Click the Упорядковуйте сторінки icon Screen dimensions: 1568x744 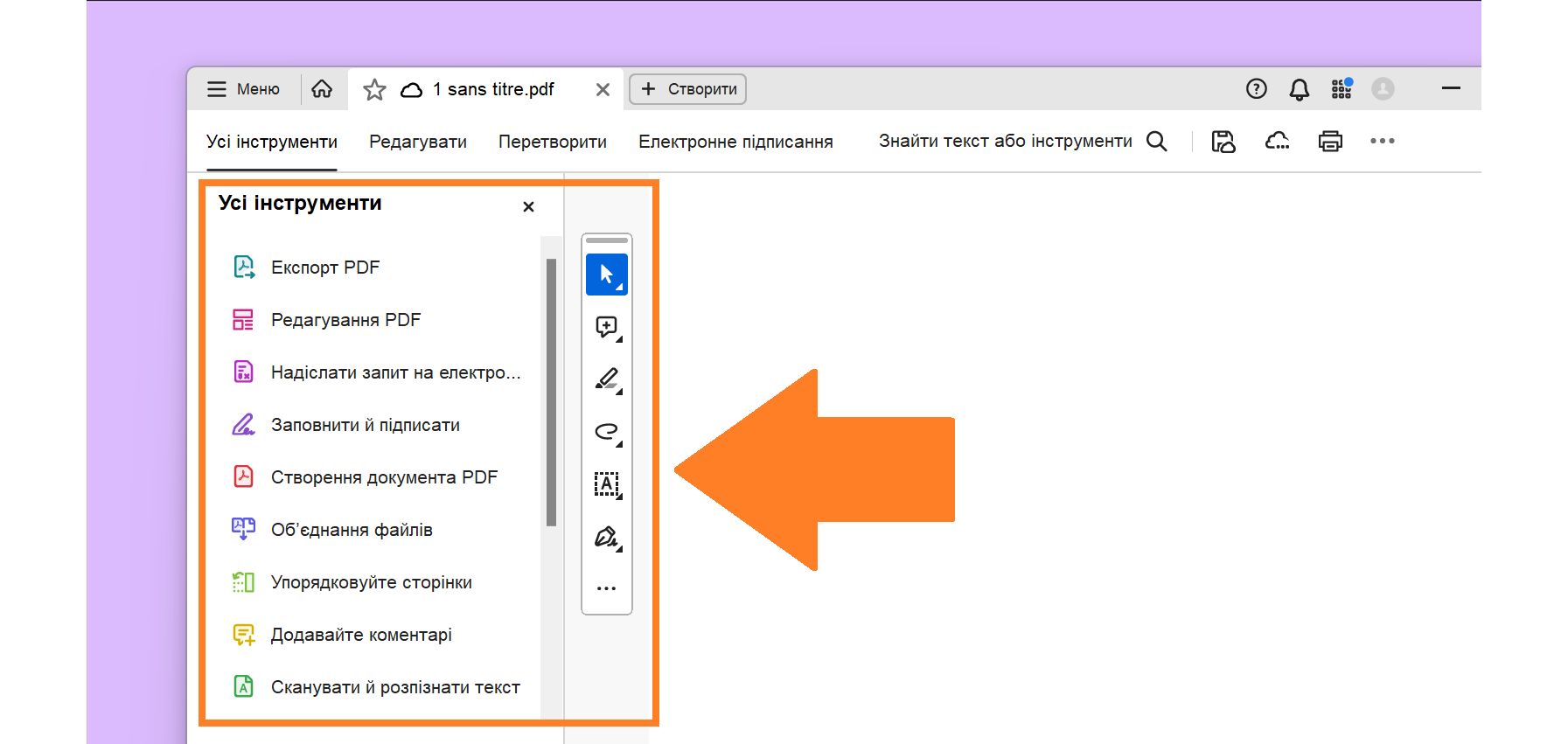tap(243, 582)
